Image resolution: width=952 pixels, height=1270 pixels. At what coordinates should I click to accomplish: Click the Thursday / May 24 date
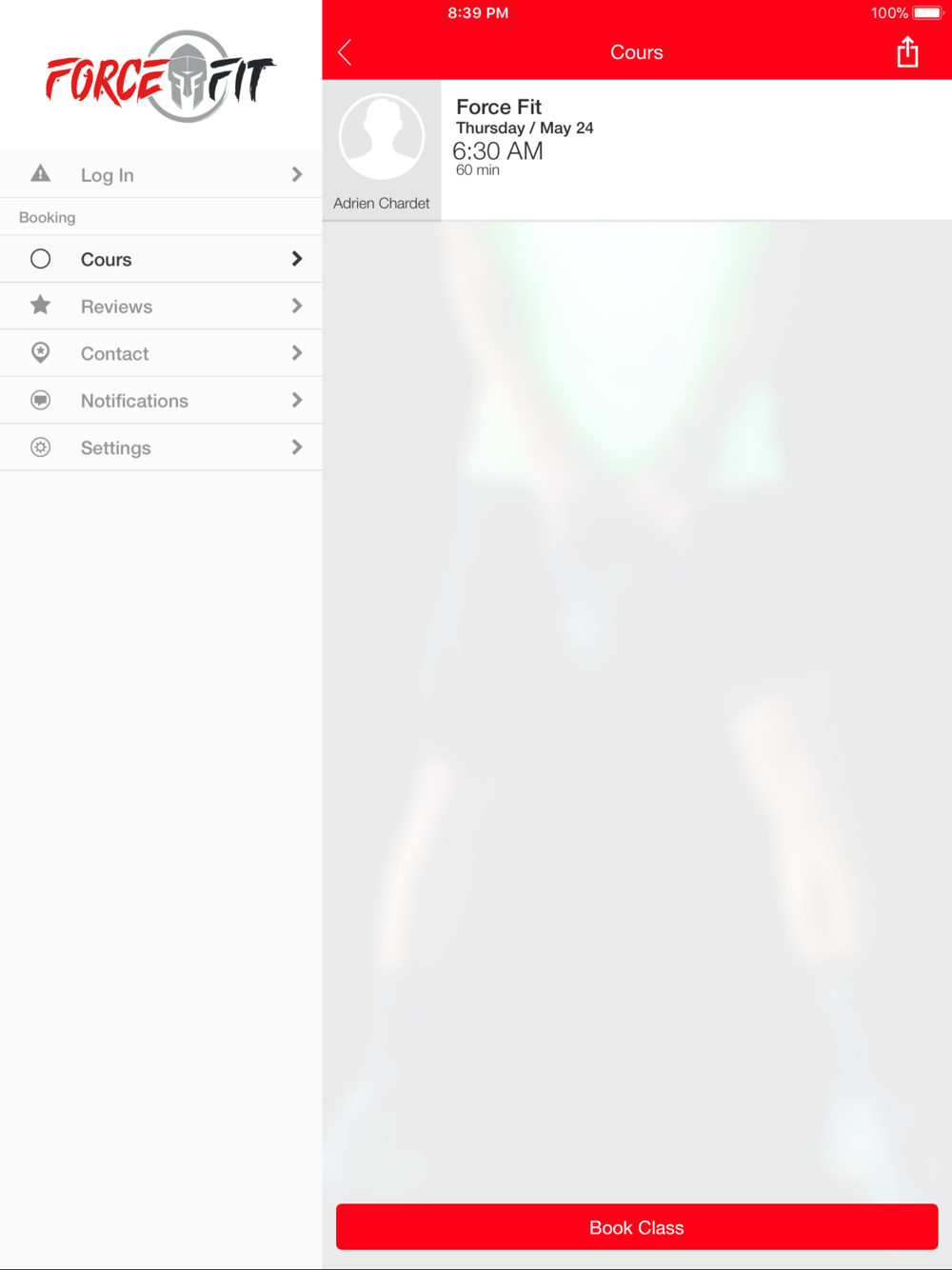tap(525, 128)
